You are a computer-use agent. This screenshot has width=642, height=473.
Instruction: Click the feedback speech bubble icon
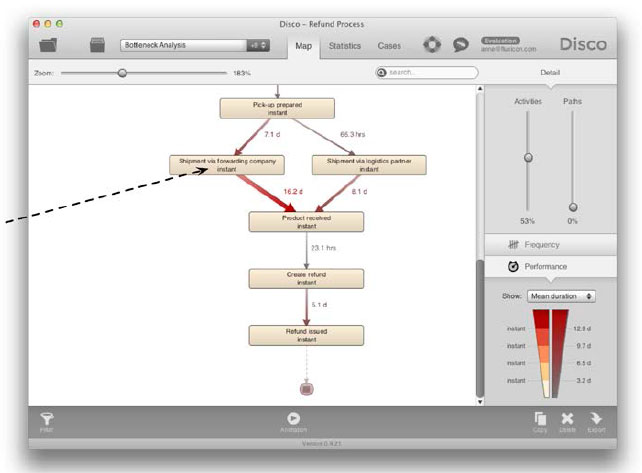tap(461, 46)
